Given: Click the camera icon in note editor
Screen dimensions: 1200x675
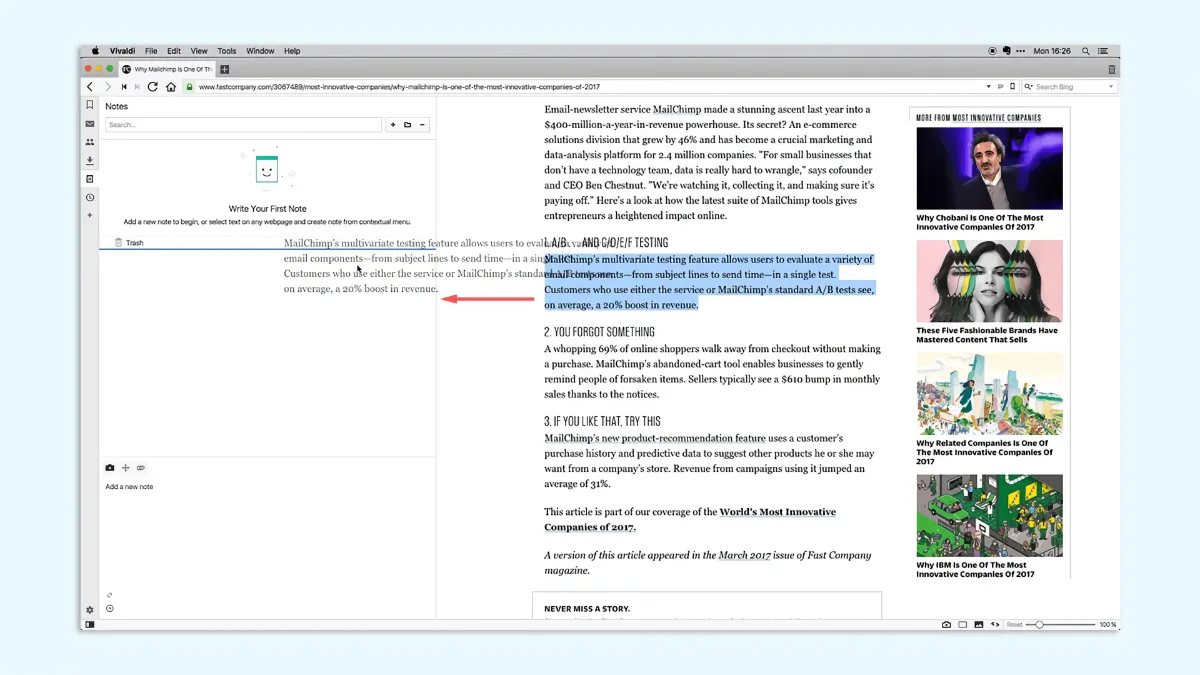Looking at the screenshot, I should (x=110, y=468).
